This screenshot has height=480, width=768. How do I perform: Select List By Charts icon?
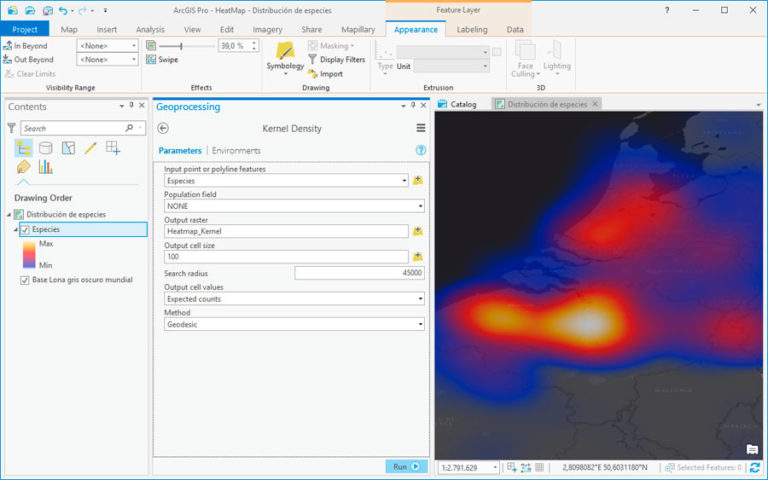[46, 167]
